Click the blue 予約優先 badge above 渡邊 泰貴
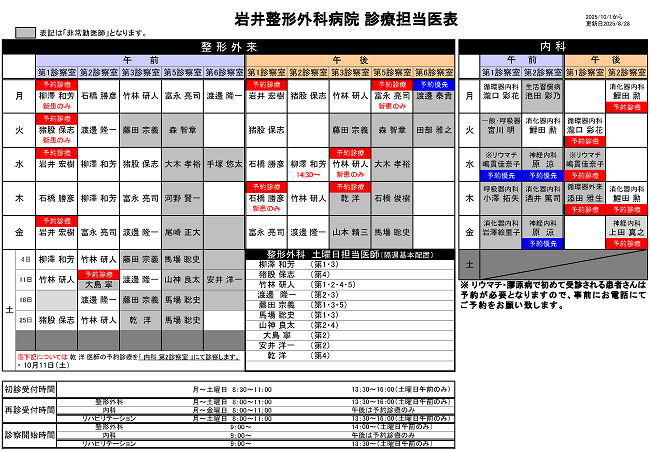The height and width of the screenshot is (450, 650). click(x=434, y=85)
